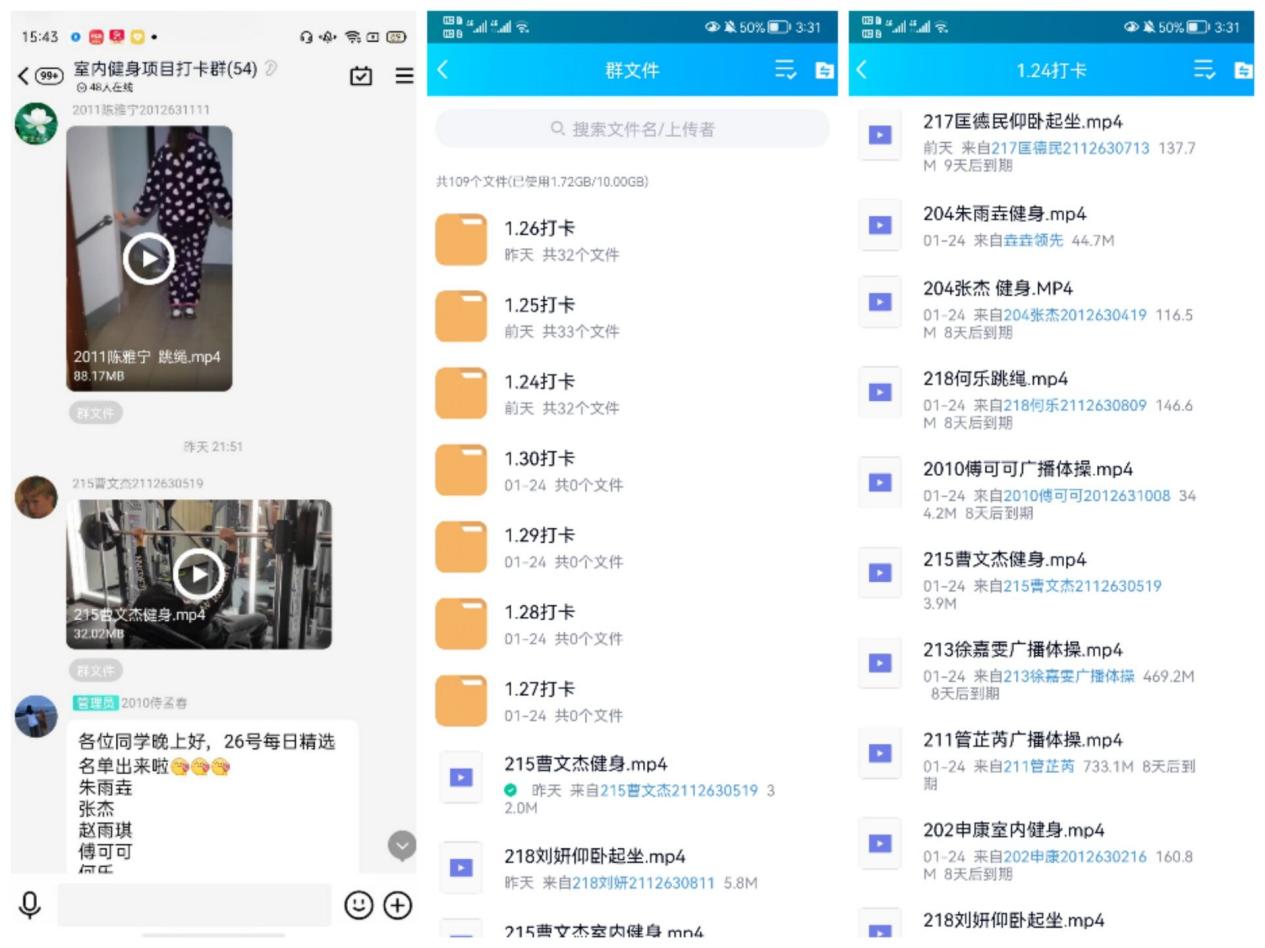Tap the plus icon for more attachments
1265x948 pixels.
398,905
